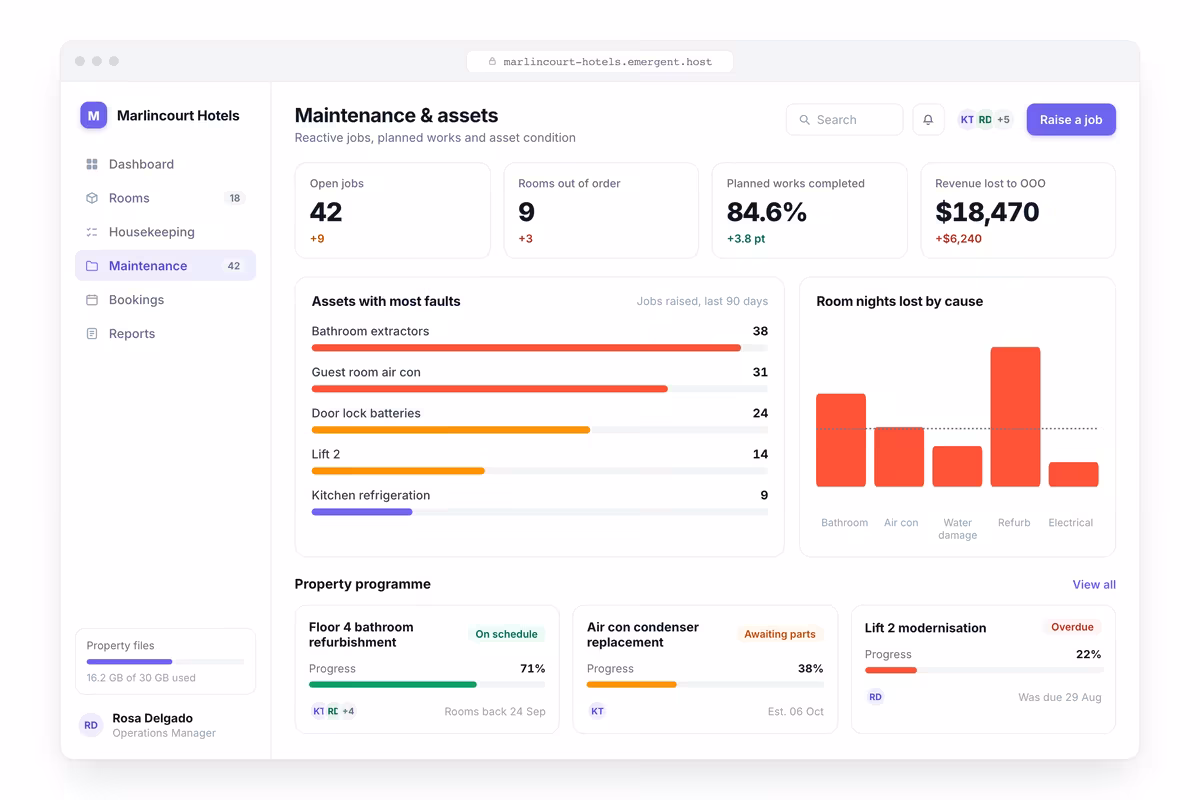Open Planned works completed 84.6% card
The image size is (1200, 800).
(x=810, y=211)
